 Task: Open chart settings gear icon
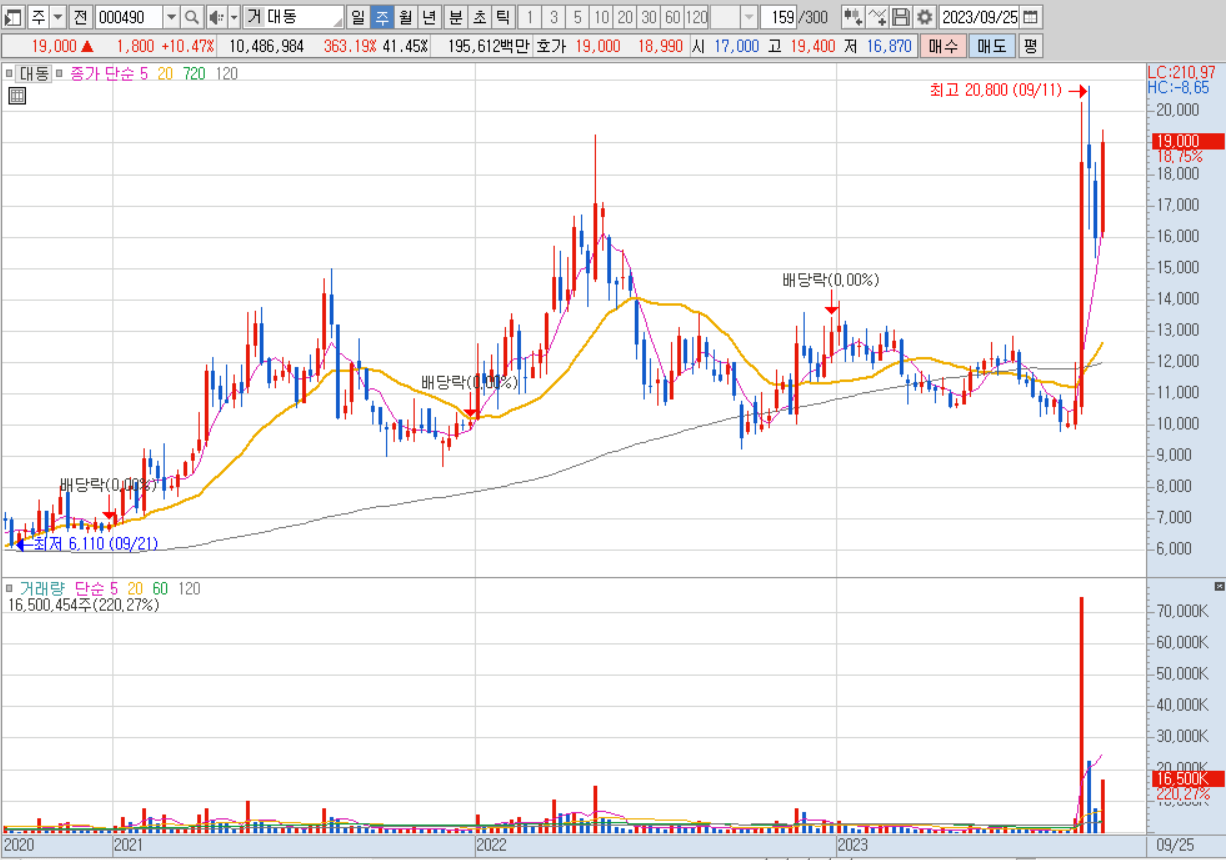tap(924, 17)
